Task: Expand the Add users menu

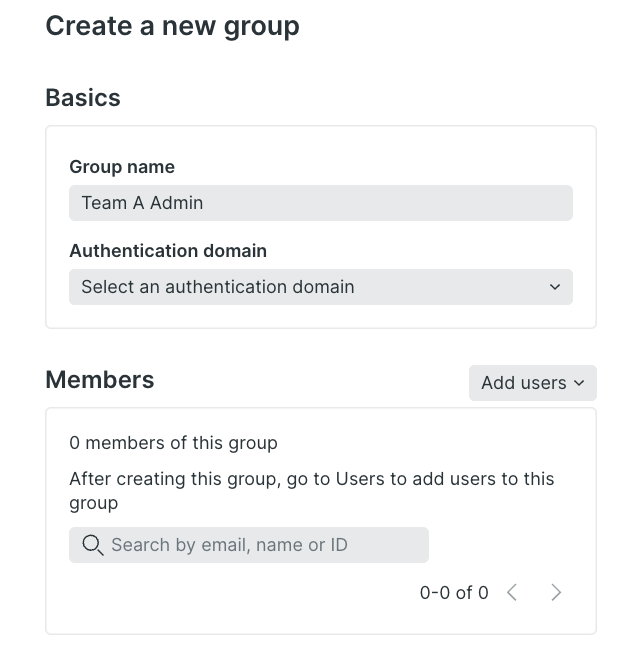Action: click(x=533, y=383)
